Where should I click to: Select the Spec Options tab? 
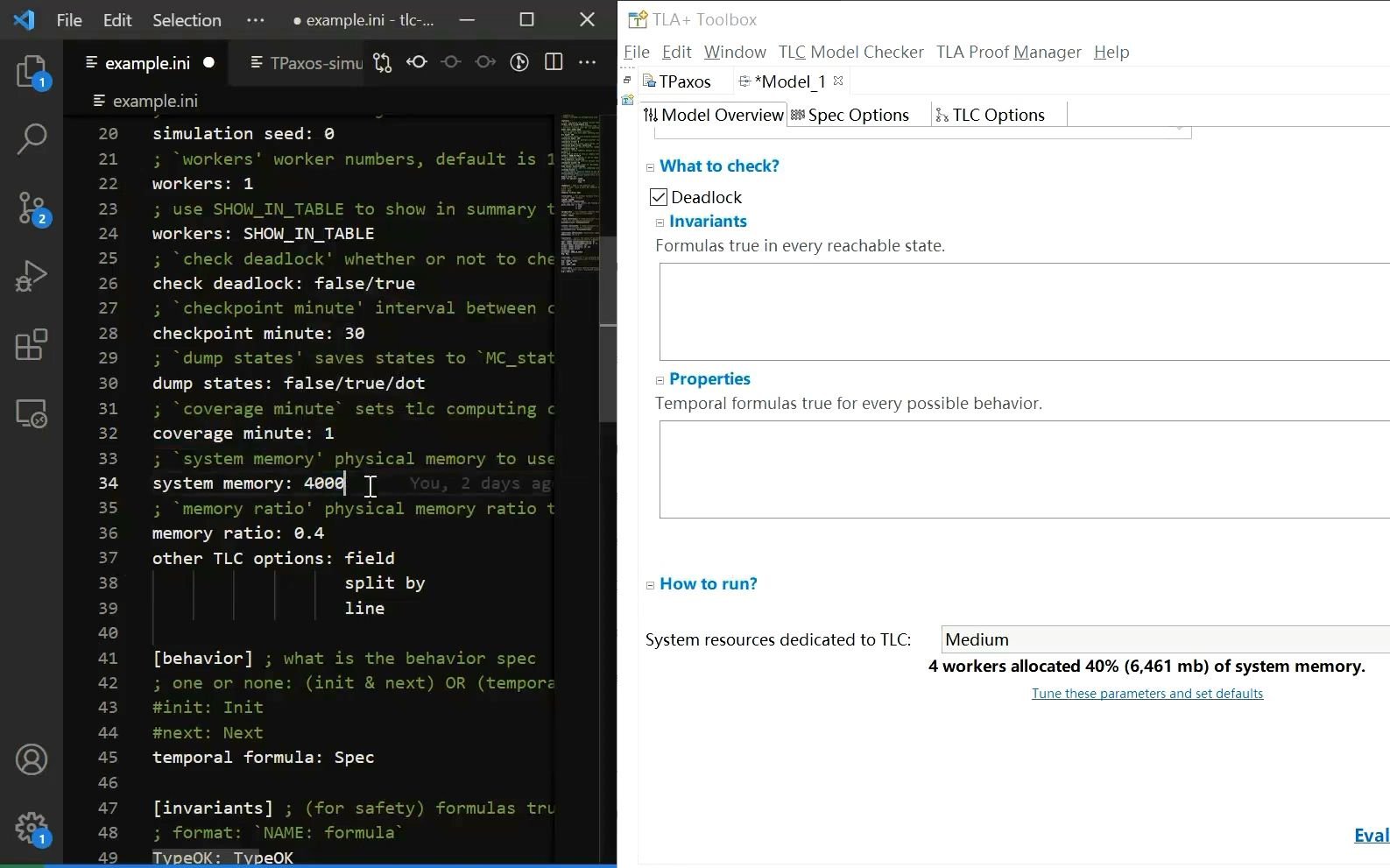coord(850,115)
